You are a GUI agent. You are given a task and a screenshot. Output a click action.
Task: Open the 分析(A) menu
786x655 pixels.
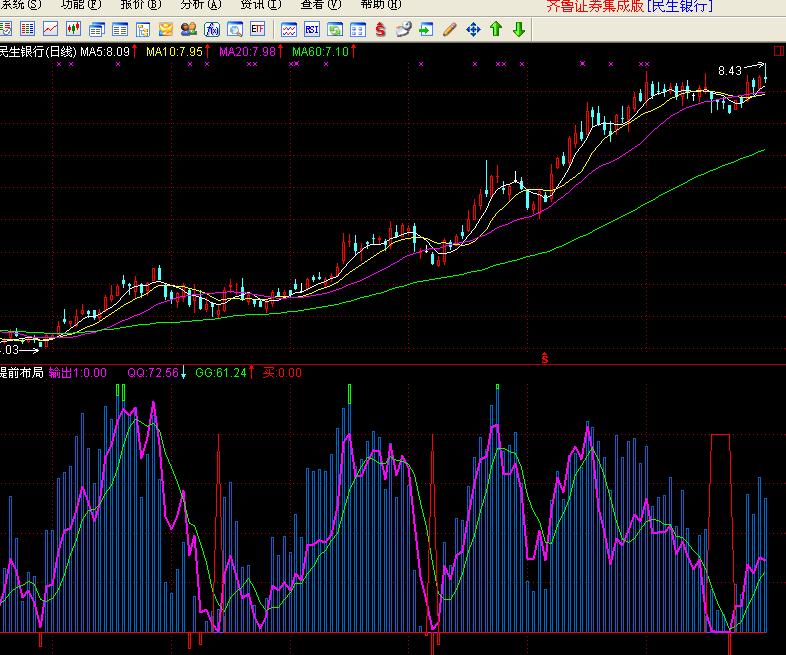point(201,5)
